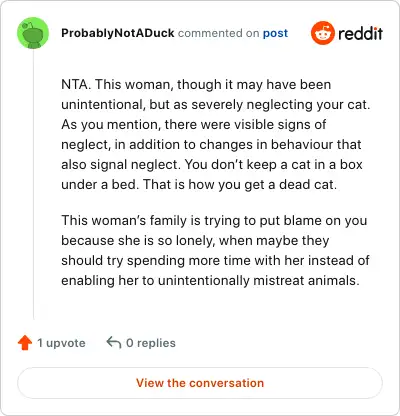The image size is (400, 416).
Task: Open the ProbablyNotADuck user profile
Action: click(x=118, y=33)
